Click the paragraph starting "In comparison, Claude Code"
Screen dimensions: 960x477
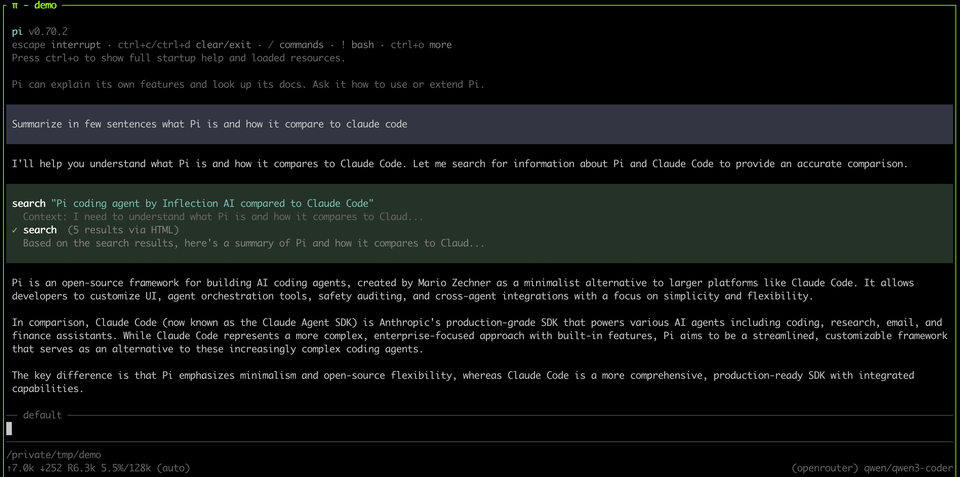[480, 336]
